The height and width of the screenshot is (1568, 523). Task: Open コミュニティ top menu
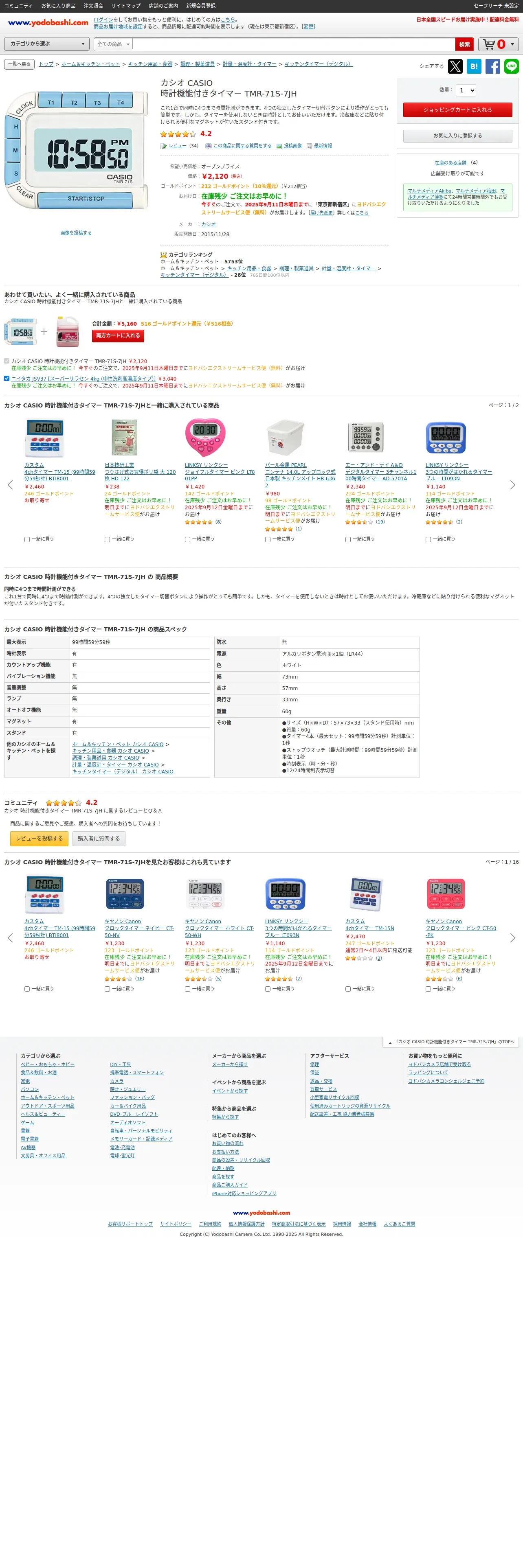(x=18, y=6)
